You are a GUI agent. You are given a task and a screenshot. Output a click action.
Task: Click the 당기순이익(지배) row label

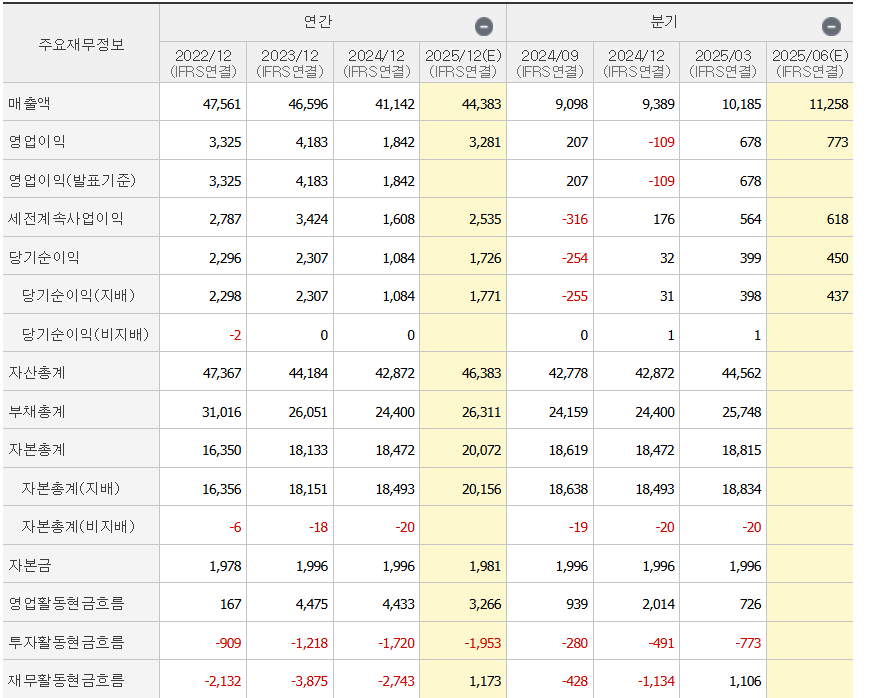point(78,295)
